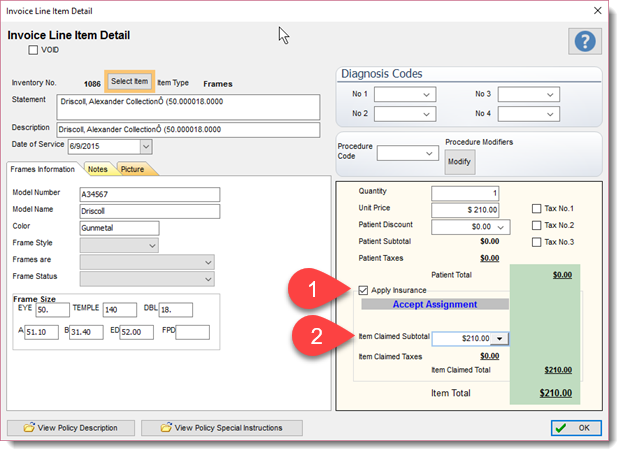This screenshot has width=624, height=456.
Task: Click the Item Claimed Total $210.00 value
Action: point(558,370)
